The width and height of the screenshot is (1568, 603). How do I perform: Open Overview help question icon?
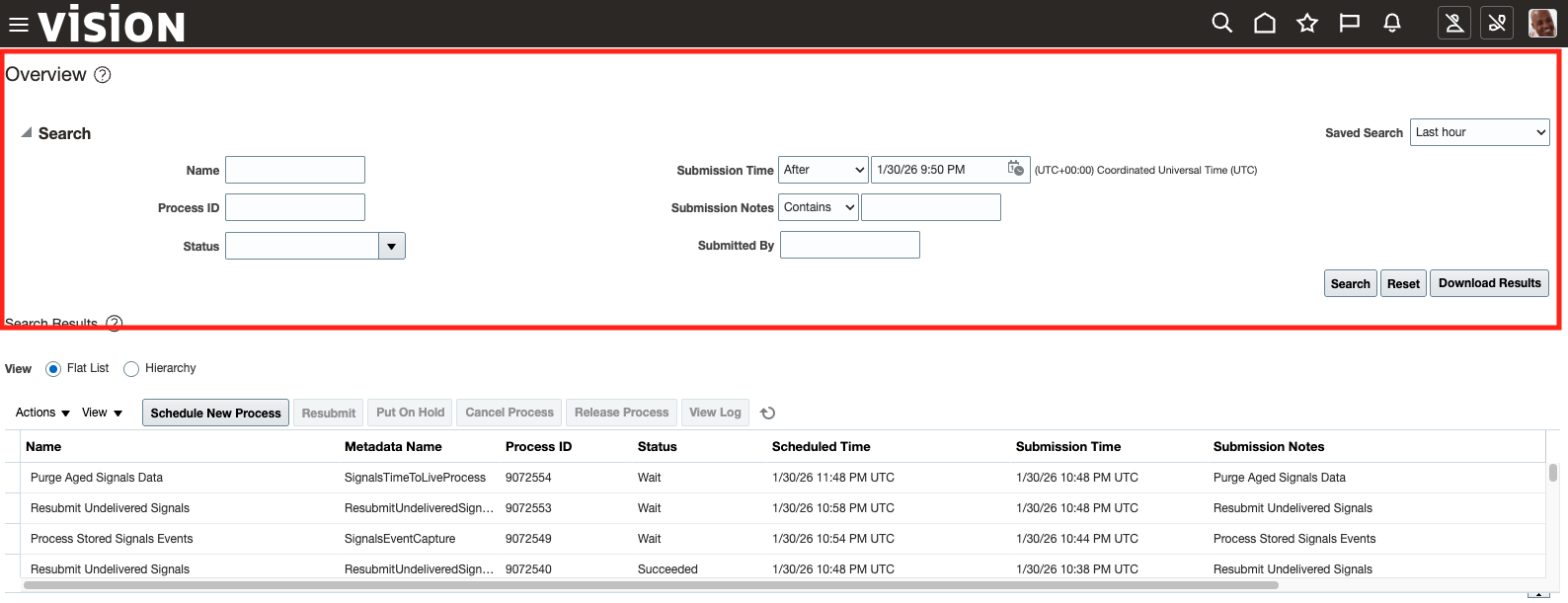pos(103,75)
